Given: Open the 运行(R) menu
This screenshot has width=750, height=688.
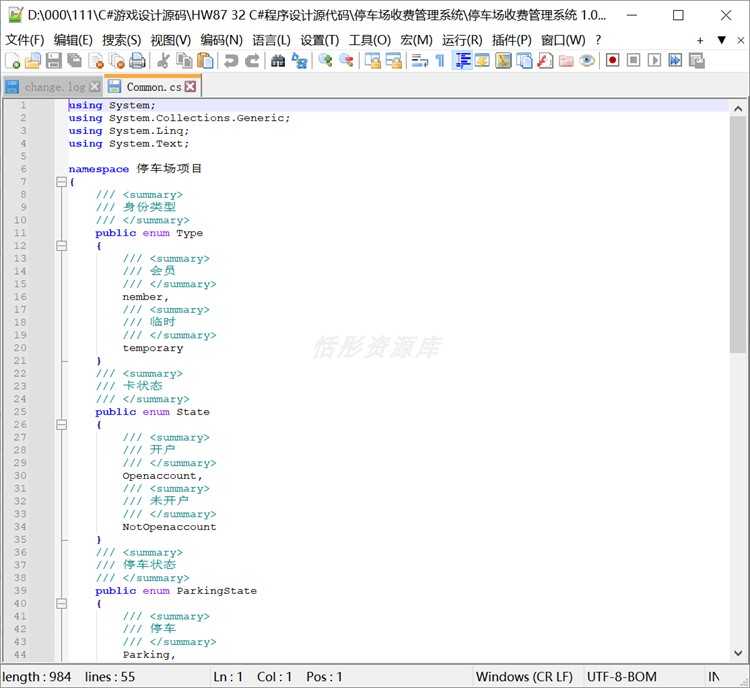Looking at the screenshot, I should coord(462,40).
